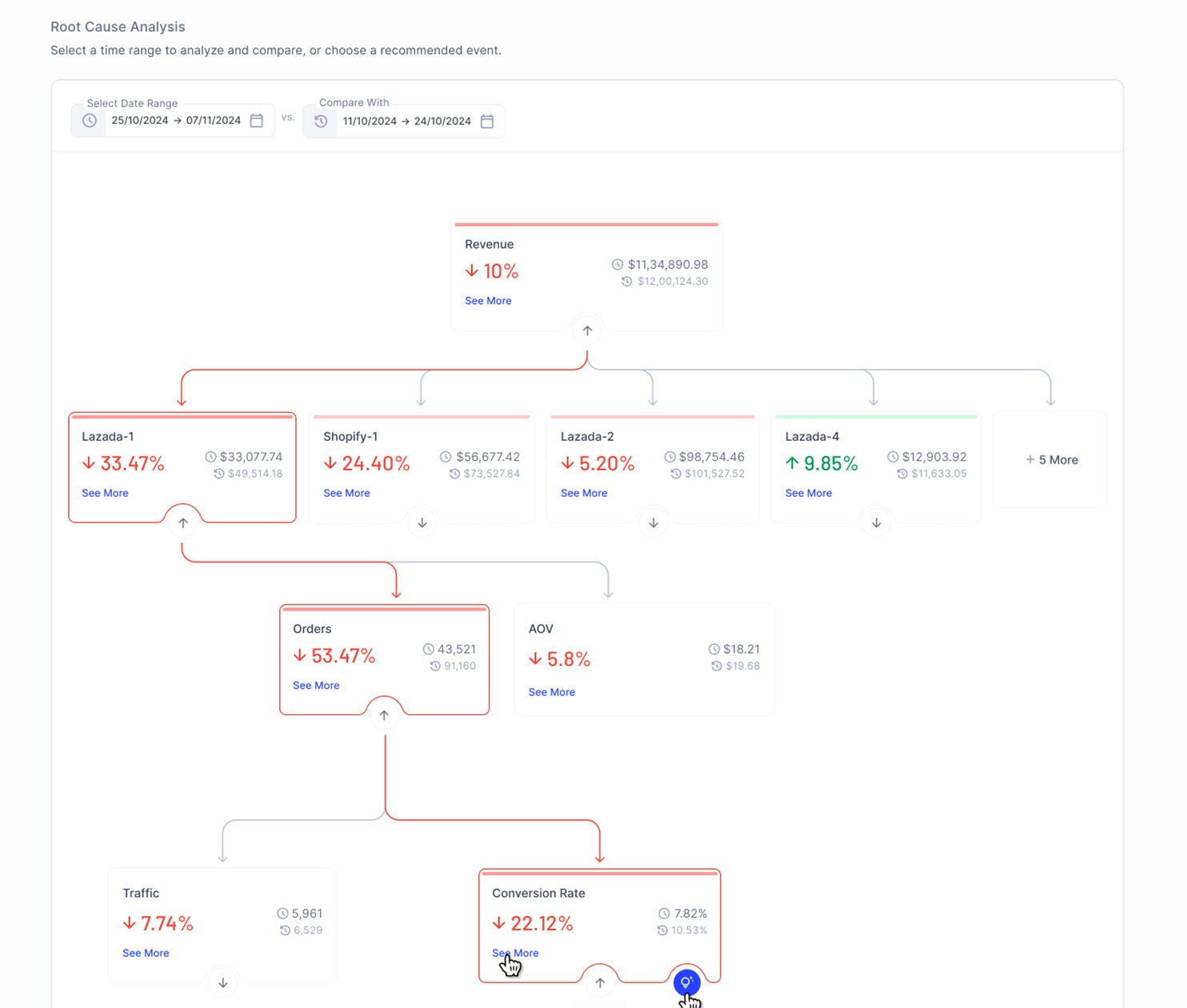This screenshot has width=1187, height=1008.
Task: Click the Shopify-1 24.40% decrease value
Action: point(366,463)
